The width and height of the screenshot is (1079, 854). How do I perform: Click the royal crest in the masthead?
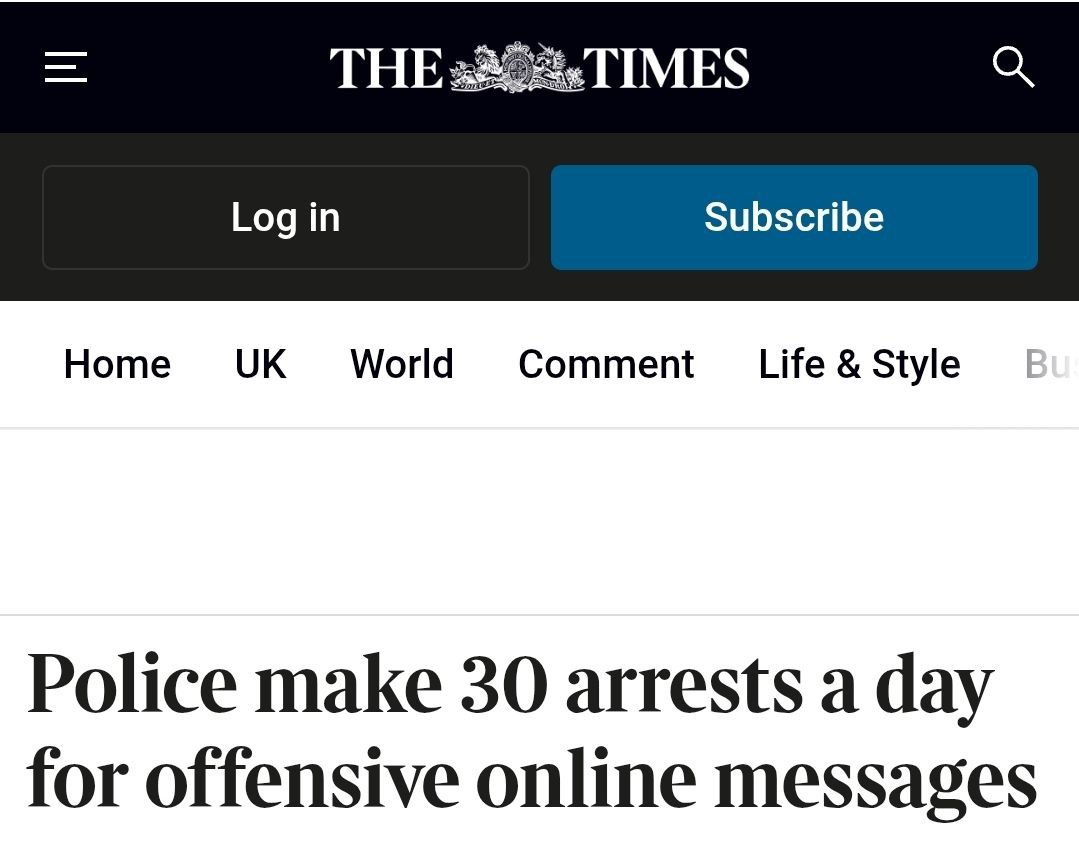point(517,67)
